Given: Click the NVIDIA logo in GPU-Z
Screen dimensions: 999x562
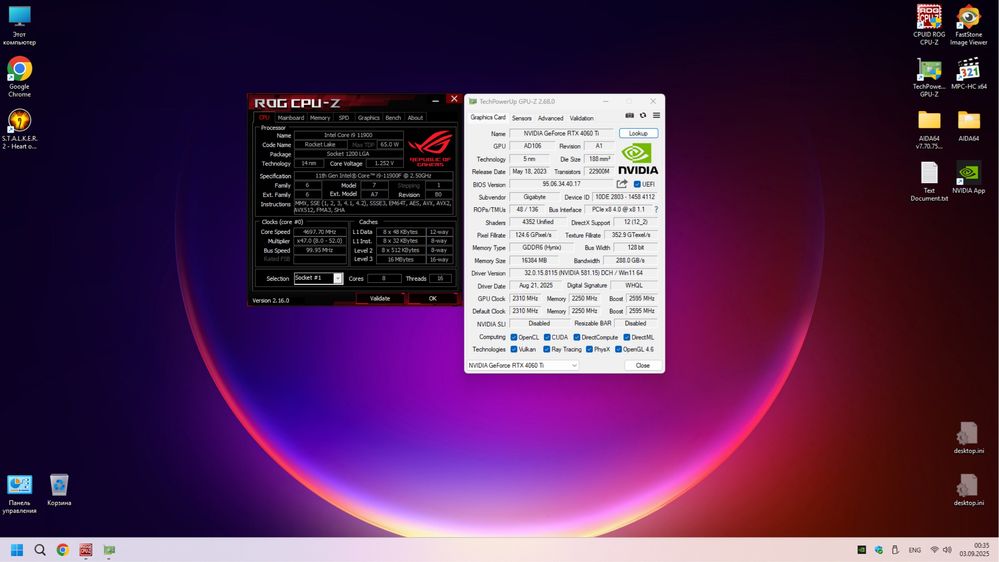Looking at the screenshot, I should pyautogui.click(x=638, y=159).
